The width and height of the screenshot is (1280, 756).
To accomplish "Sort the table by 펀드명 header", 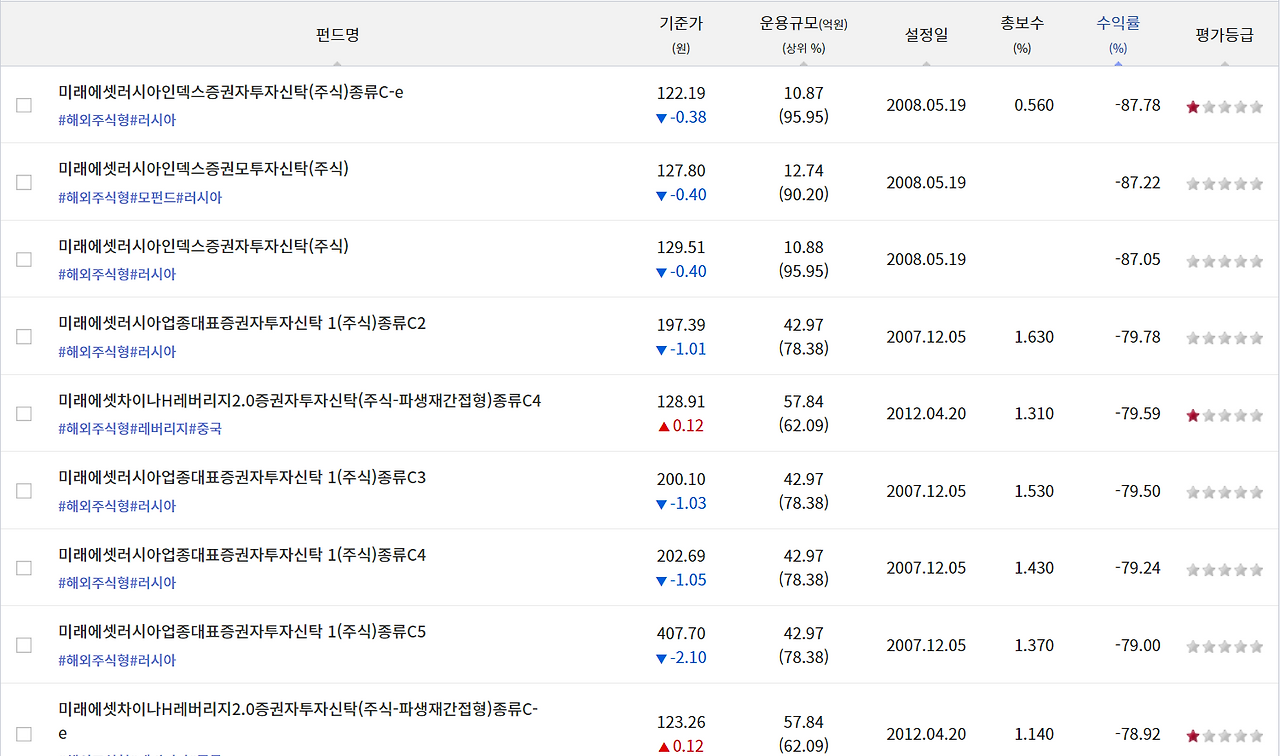I will 337,35.
